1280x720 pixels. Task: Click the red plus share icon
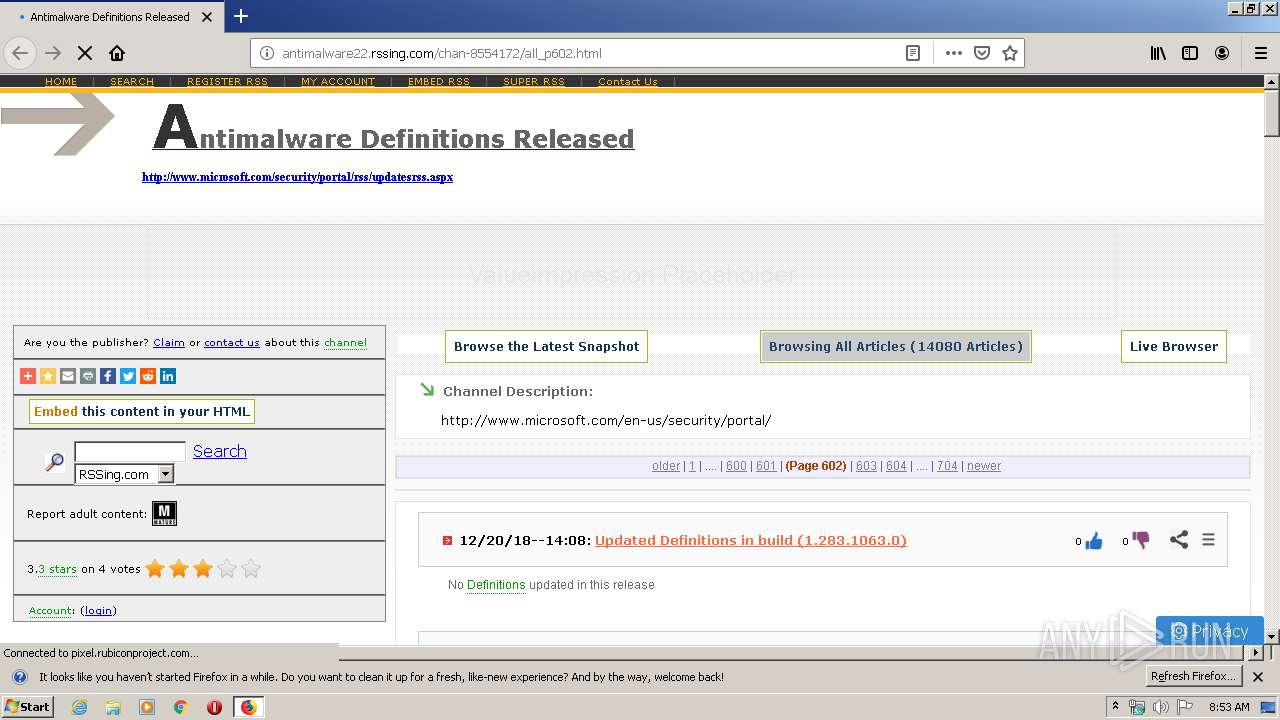coord(28,376)
